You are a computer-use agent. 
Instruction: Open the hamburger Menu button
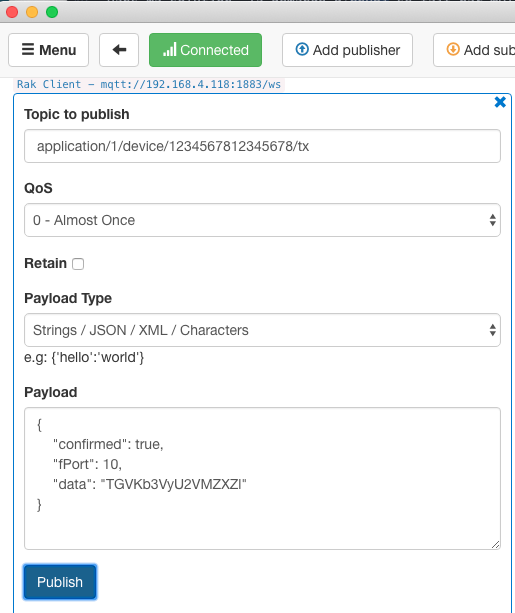pyautogui.click(x=48, y=50)
